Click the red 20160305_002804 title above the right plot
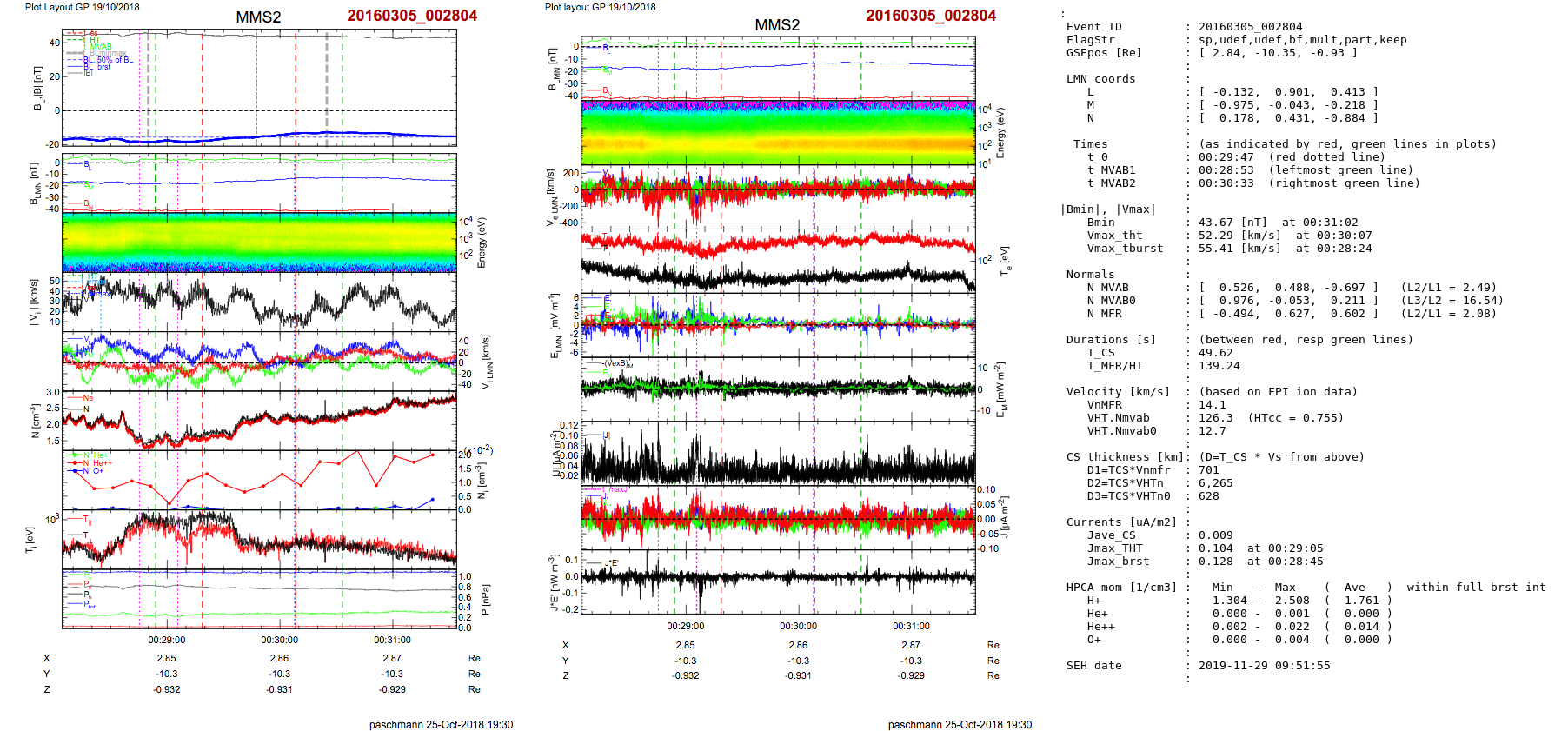Image resolution: width=1568 pixels, height=731 pixels. (x=931, y=16)
